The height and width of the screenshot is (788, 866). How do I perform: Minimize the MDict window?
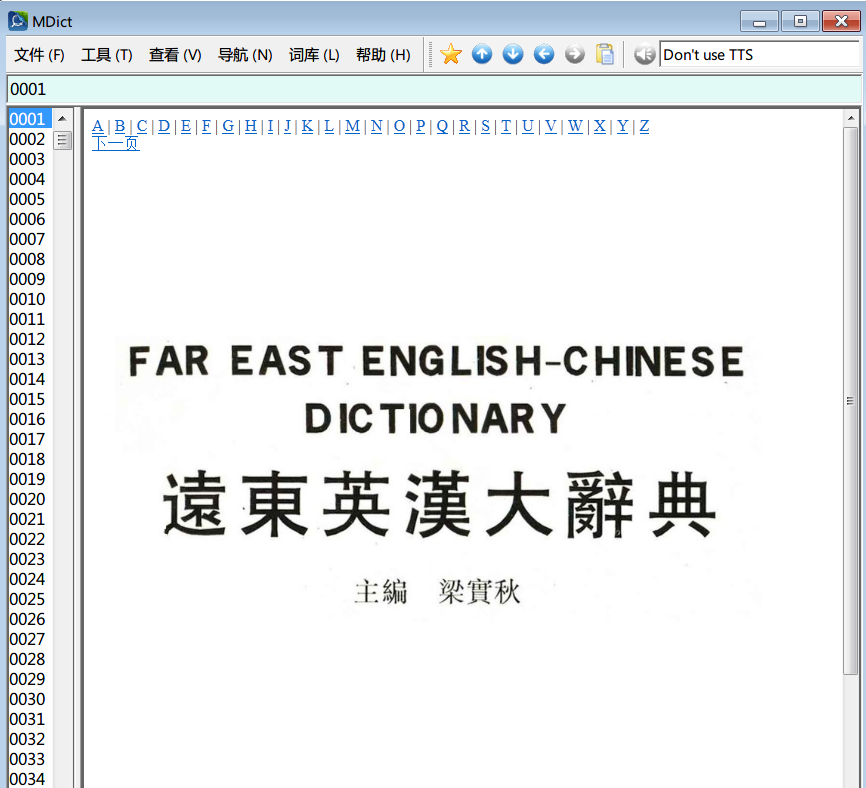(759, 22)
